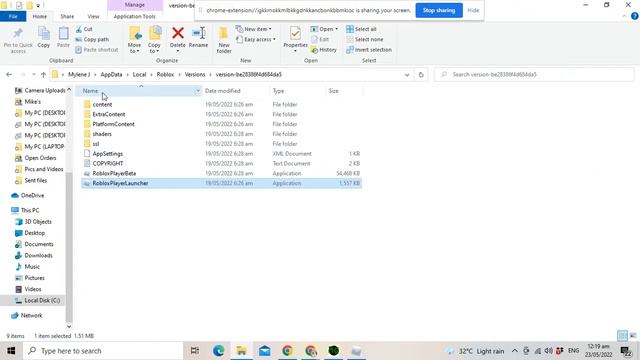Click Select none
Viewport: 640px width, 360px height.
pos(364,40)
